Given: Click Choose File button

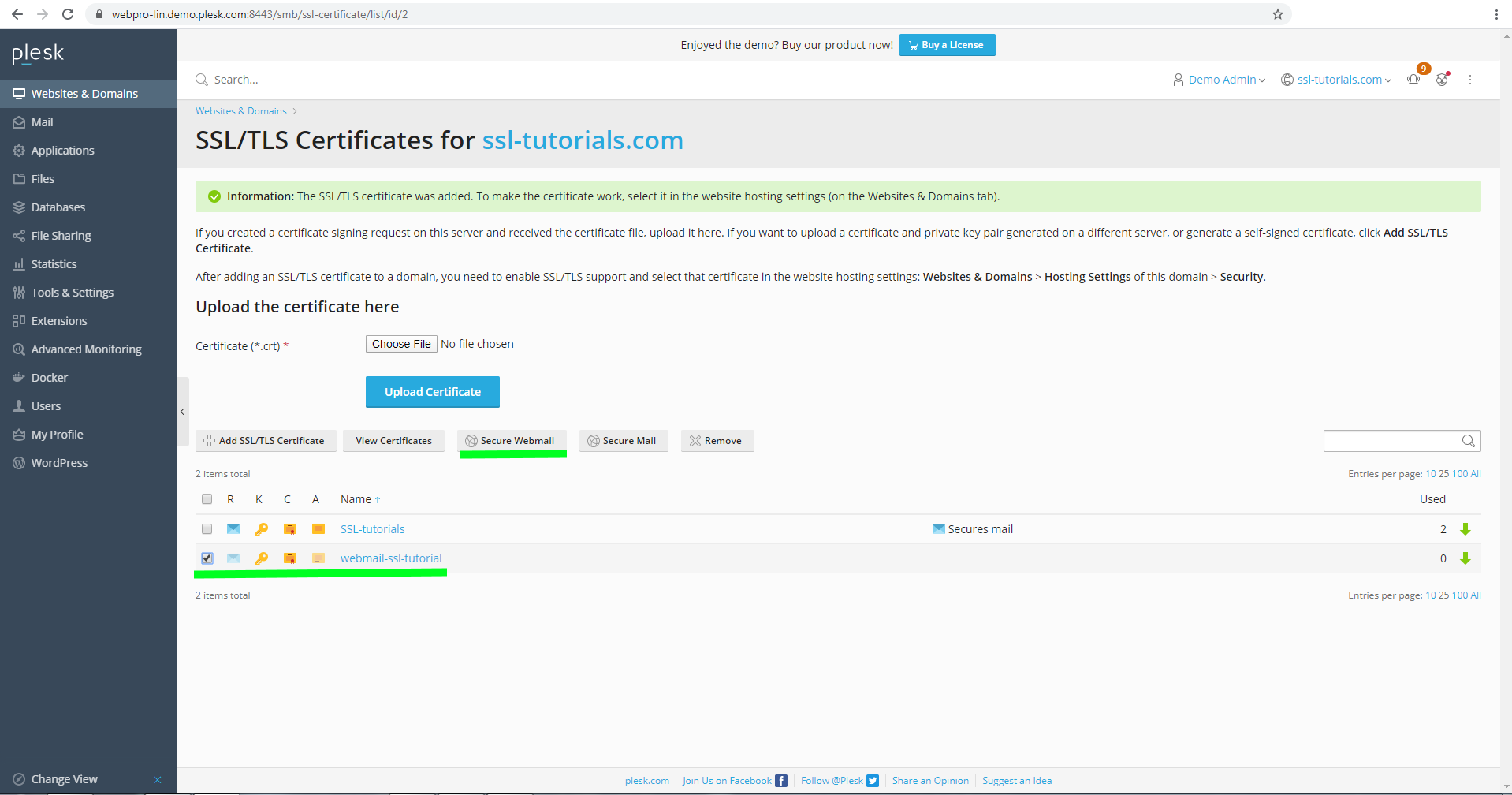Looking at the screenshot, I should tap(401, 344).
